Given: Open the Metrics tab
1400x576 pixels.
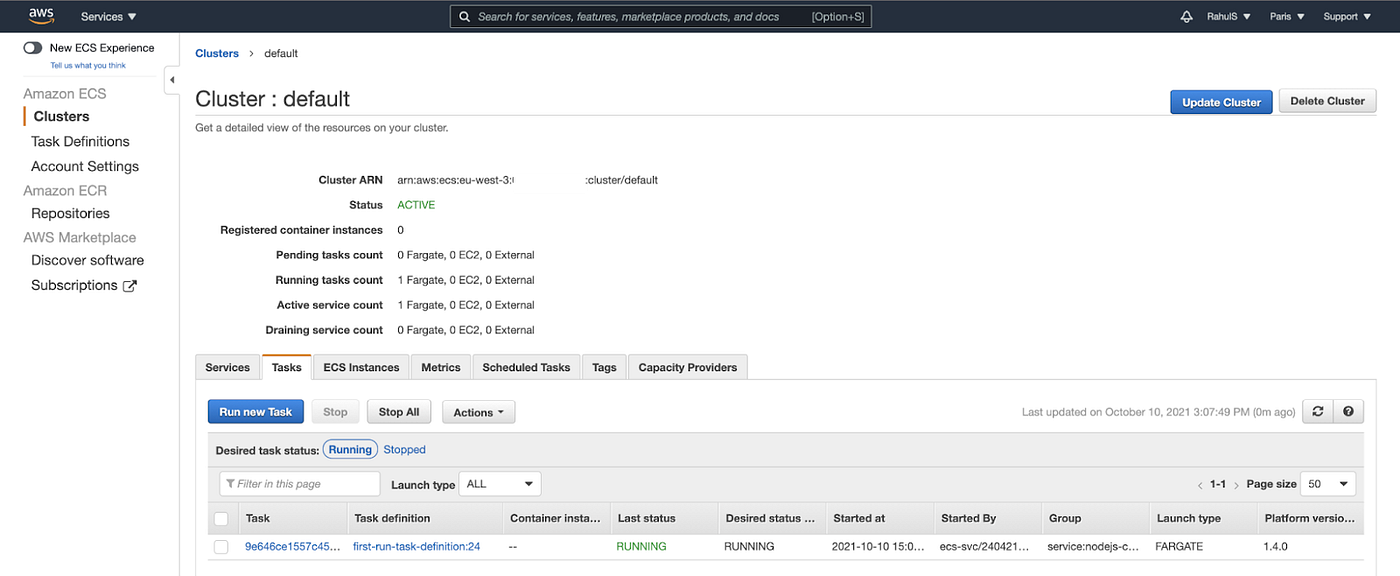Looking at the screenshot, I should (441, 368).
